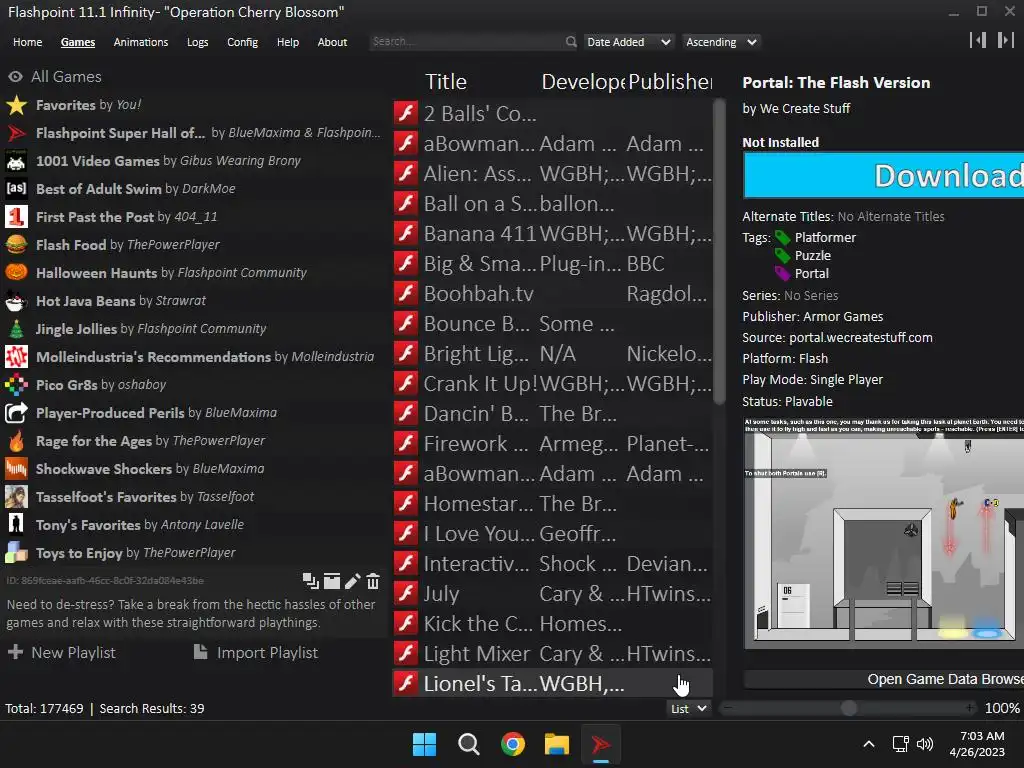Select the Toys to Enjoy blocks icon
Viewport: 1024px width, 768px height.
coord(16,552)
